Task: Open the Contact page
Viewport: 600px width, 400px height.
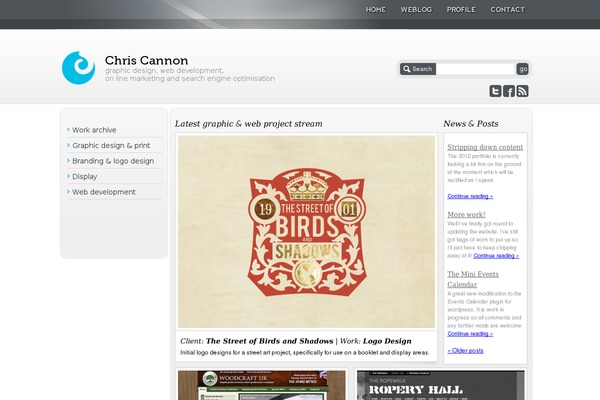Action: [x=507, y=10]
